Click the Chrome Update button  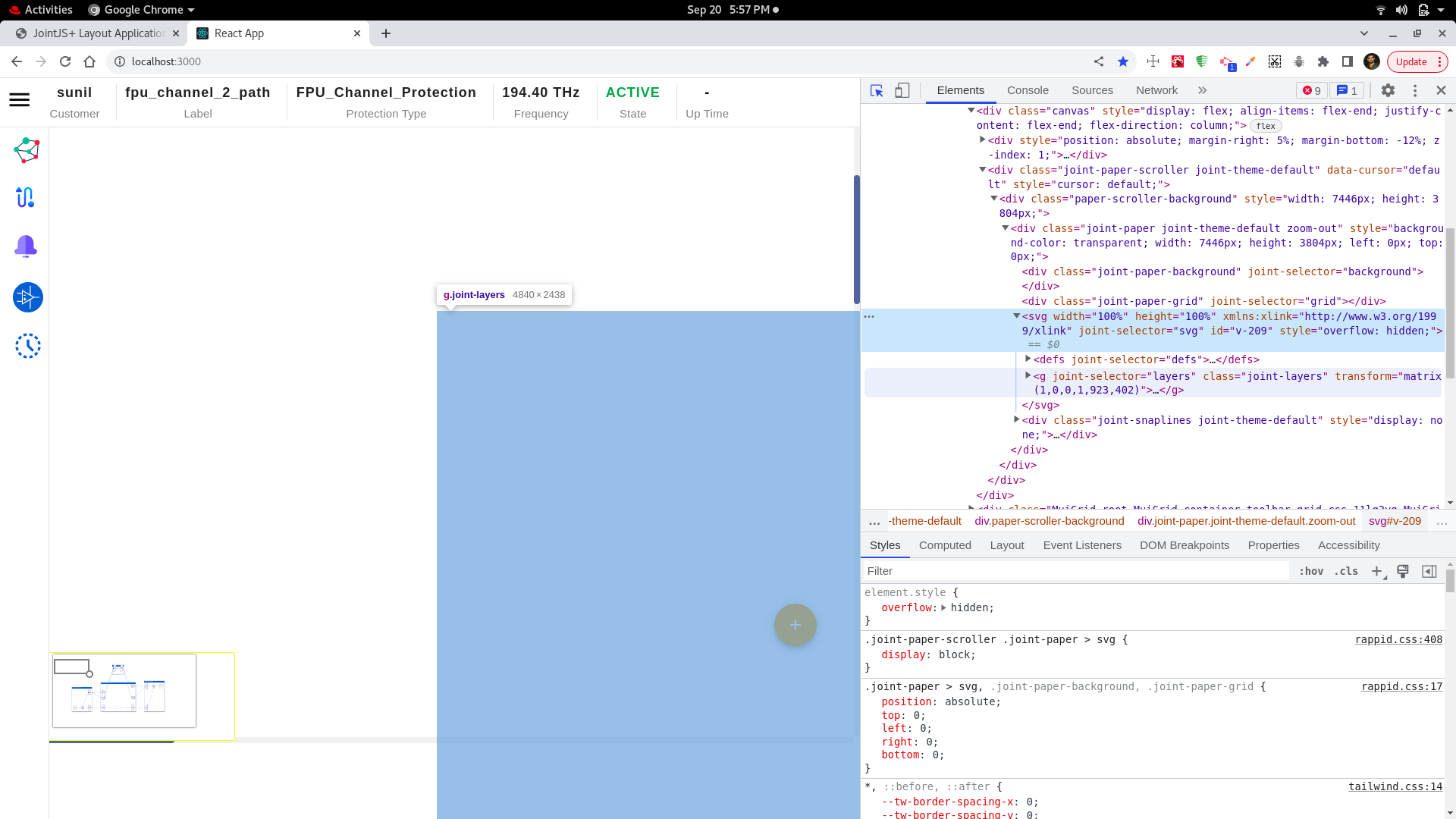click(x=1412, y=61)
